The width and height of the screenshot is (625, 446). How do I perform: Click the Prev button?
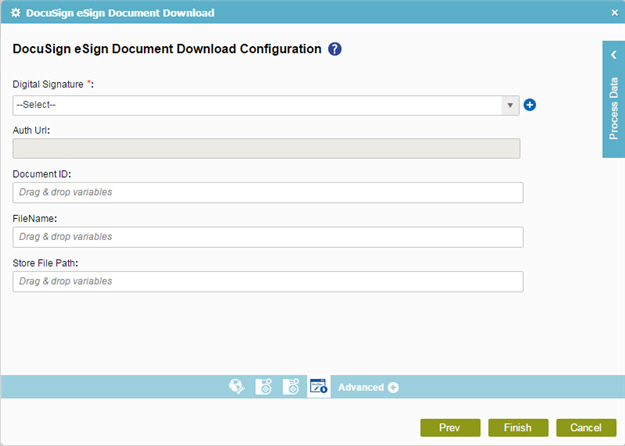point(450,428)
